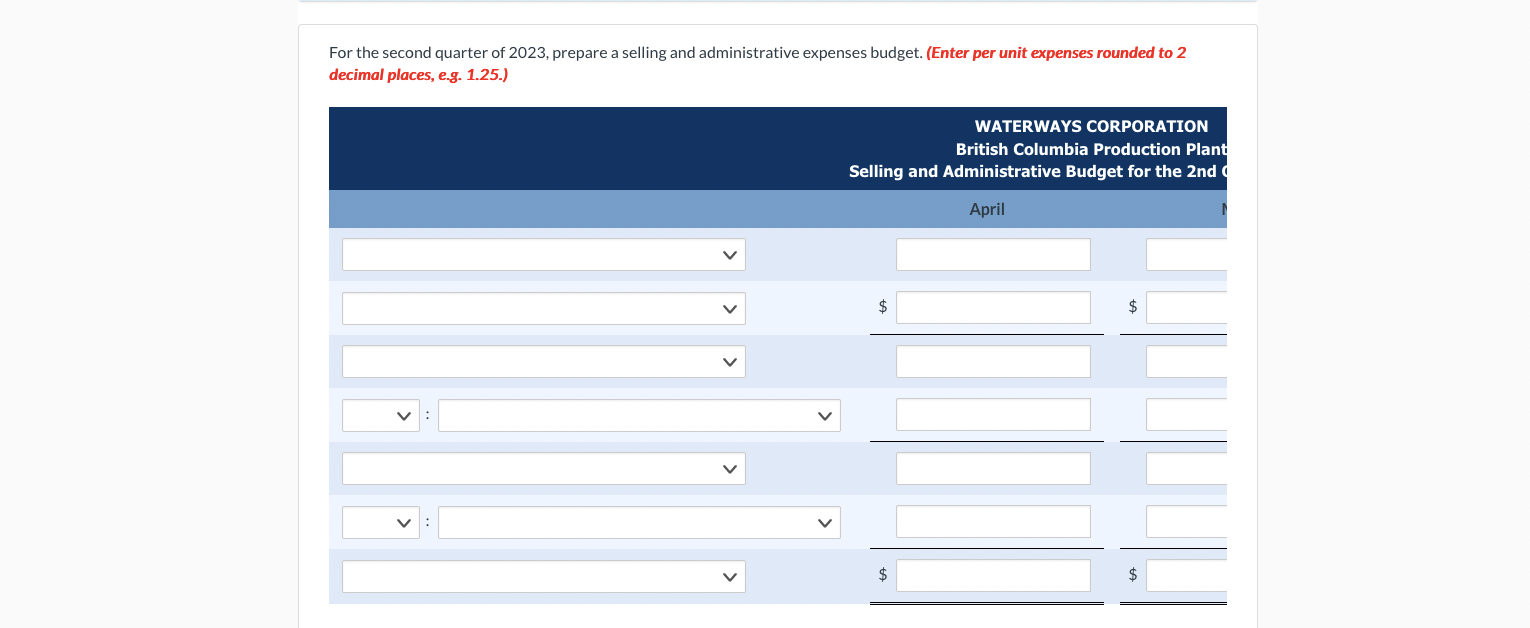Image resolution: width=1530 pixels, height=628 pixels.
Task: Click the partially visible May input in the first row
Action: [x=1190, y=254]
